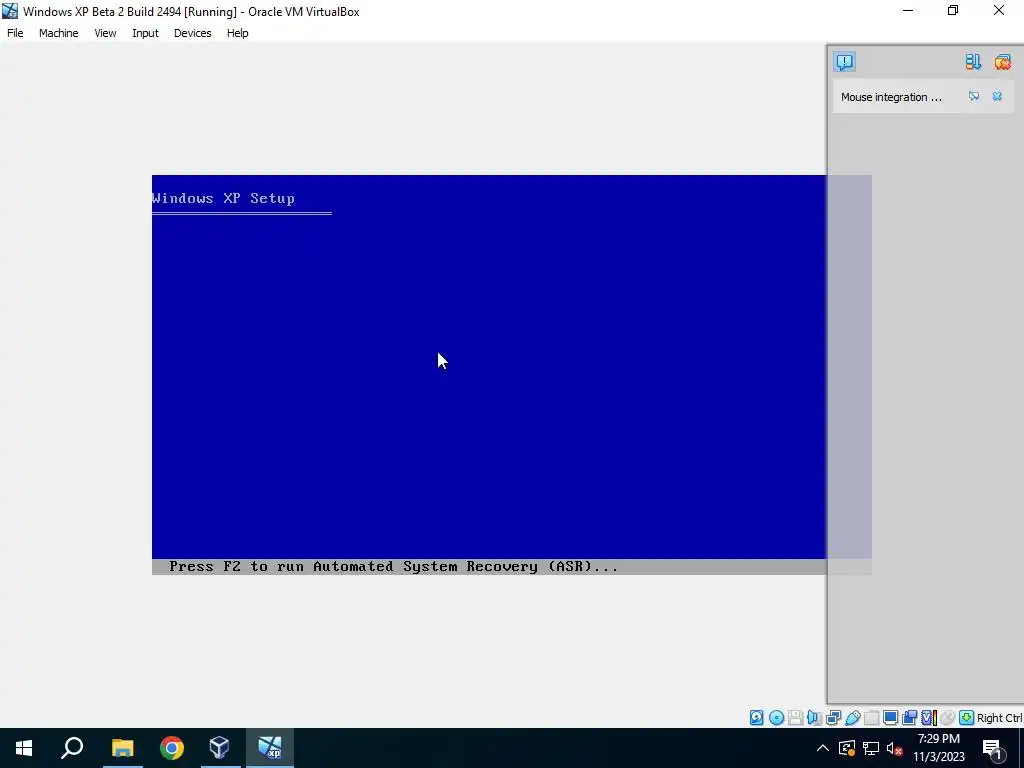The image size is (1024, 768).
Task: Open Windows taskbar search
Action: pyautogui.click(x=72, y=748)
